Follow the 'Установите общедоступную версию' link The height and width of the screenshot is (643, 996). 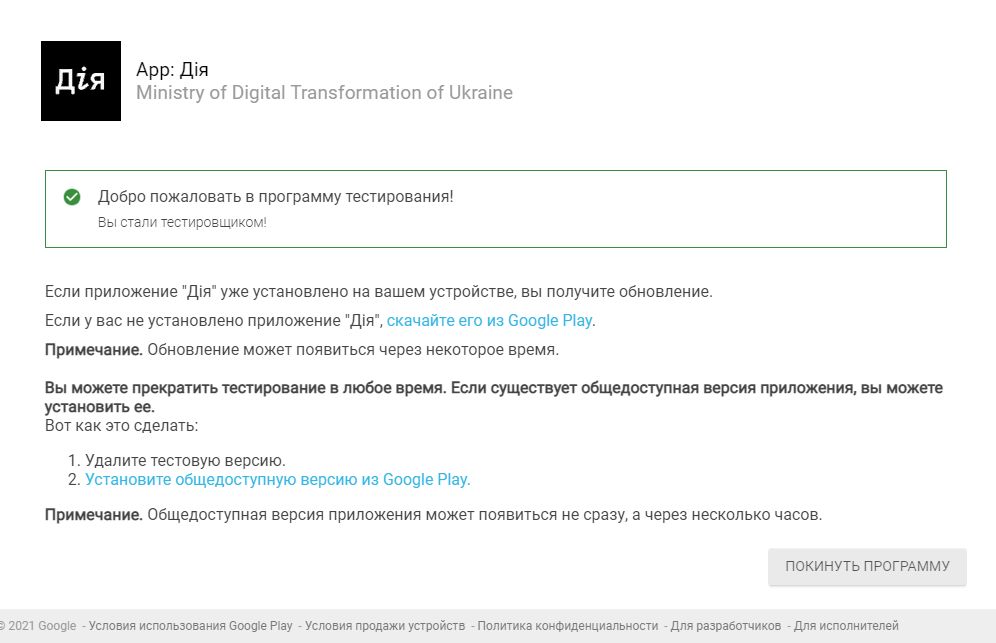(277, 480)
